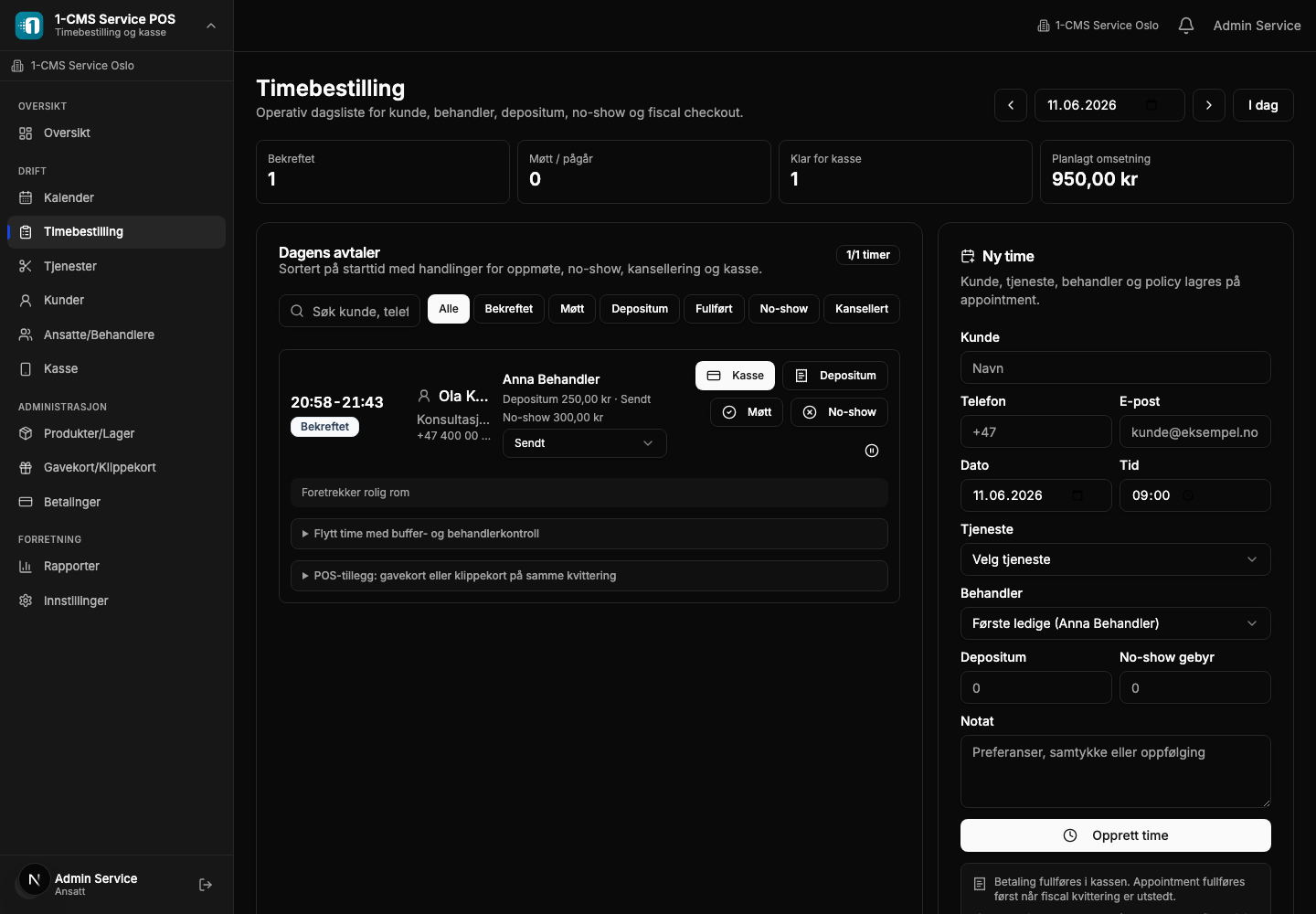Click the Bekreftet status badge on the appointment
Viewport: 1316px width, 914px height.
coord(325,427)
